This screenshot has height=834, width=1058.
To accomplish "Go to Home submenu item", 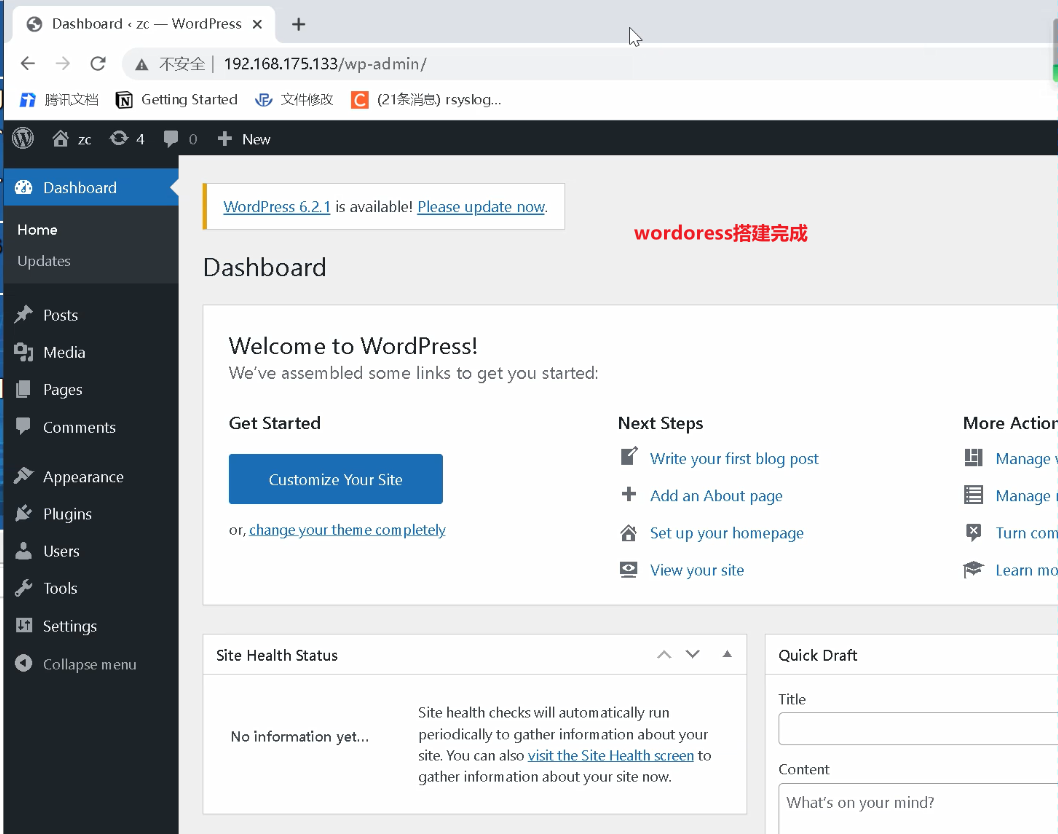I will click(x=37, y=229).
